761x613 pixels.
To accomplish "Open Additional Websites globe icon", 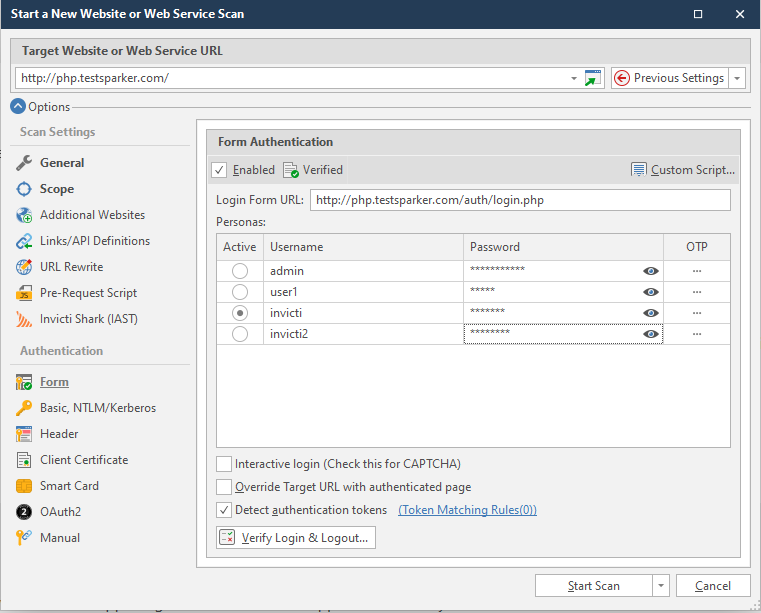I will tap(24, 215).
